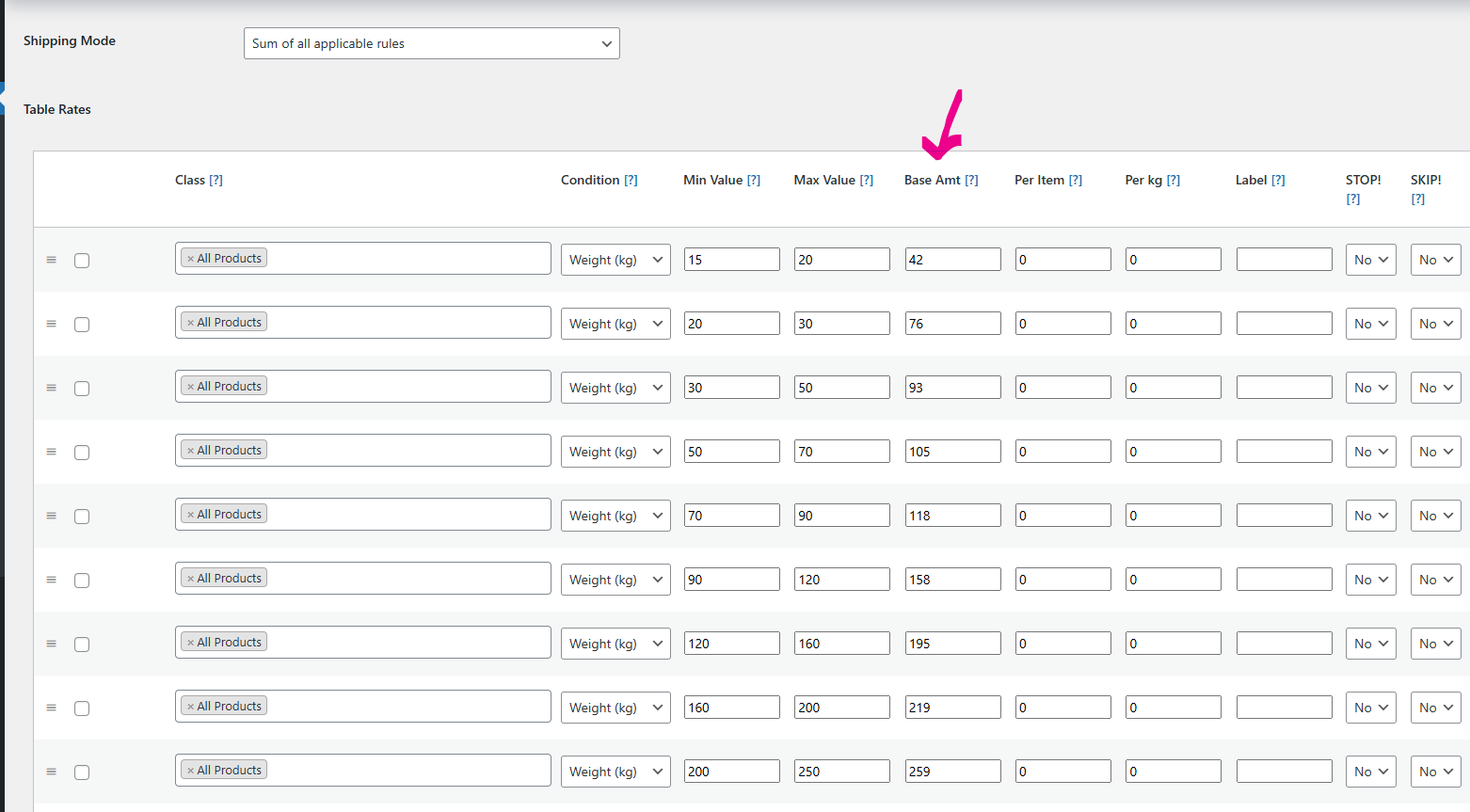This screenshot has height=812, width=1470.
Task: Open help tooltip next to Class header
Action: tap(216, 180)
